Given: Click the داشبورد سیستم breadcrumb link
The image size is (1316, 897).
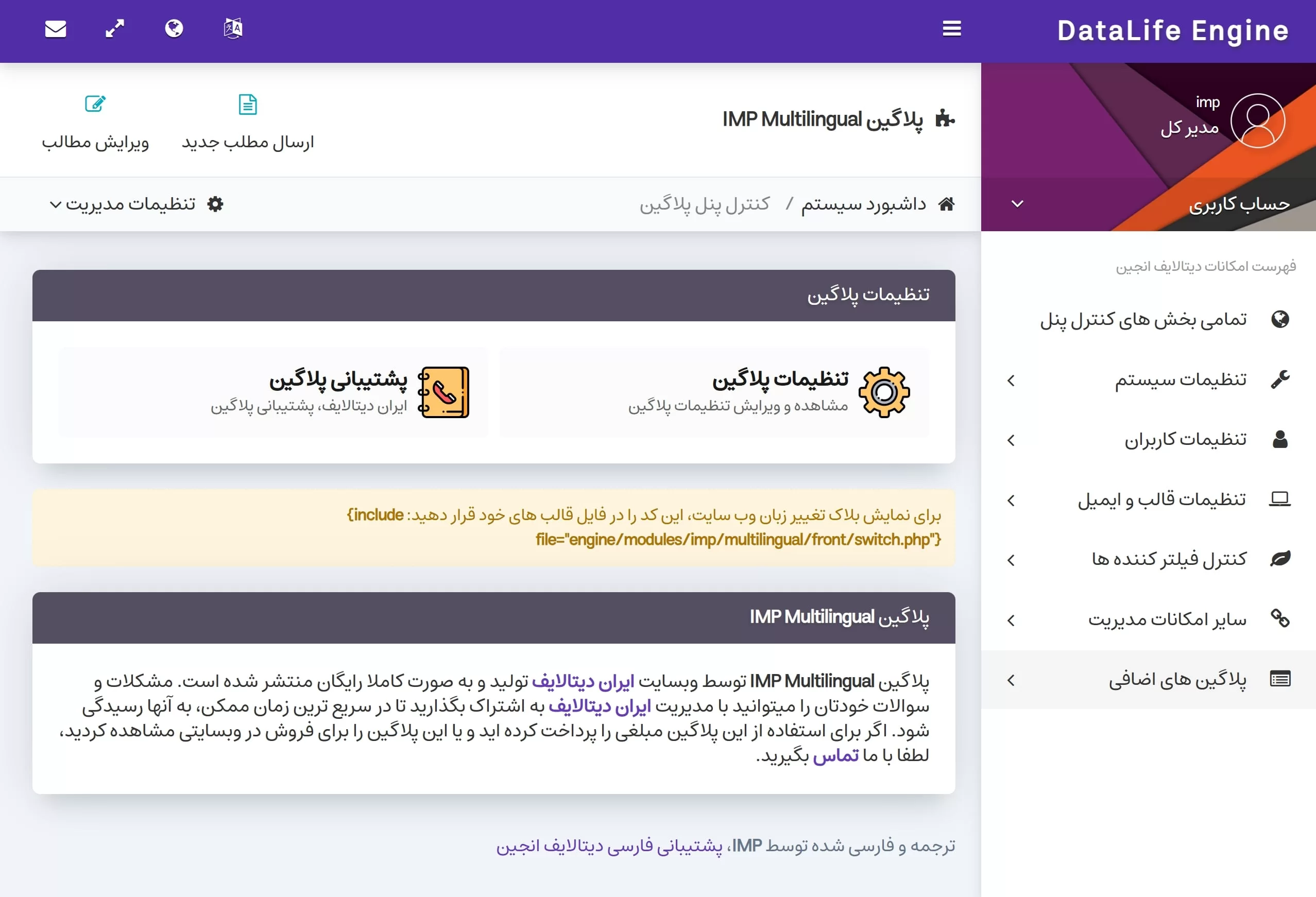Looking at the screenshot, I should [863, 204].
